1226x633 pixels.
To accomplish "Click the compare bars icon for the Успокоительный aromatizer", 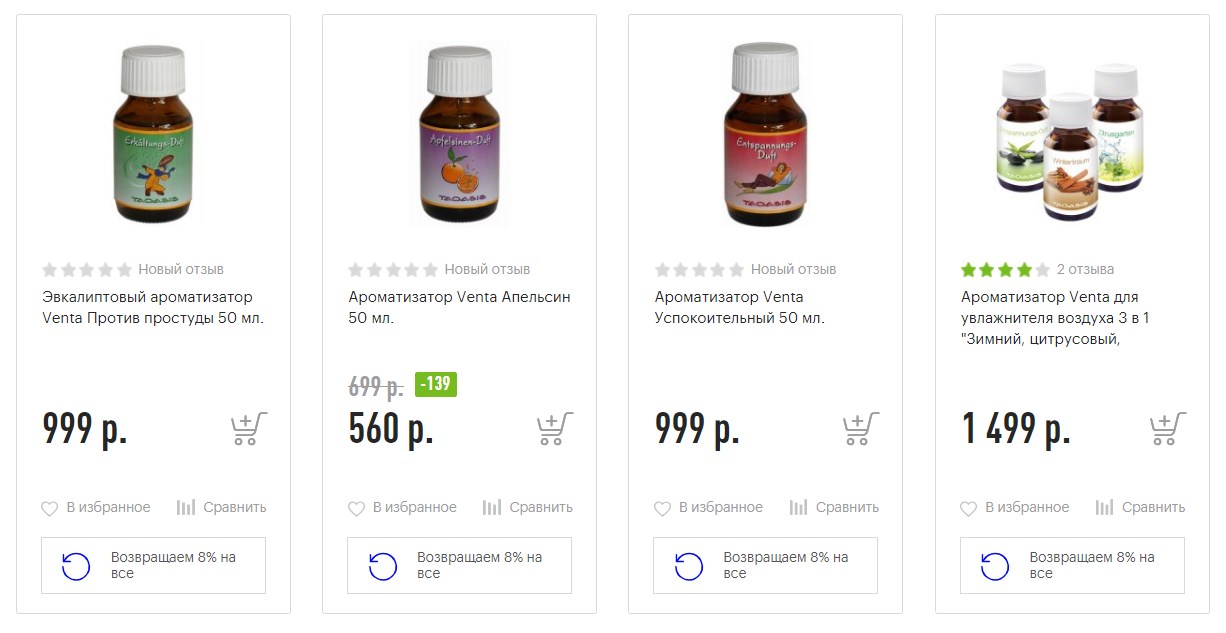I will click(x=798, y=507).
